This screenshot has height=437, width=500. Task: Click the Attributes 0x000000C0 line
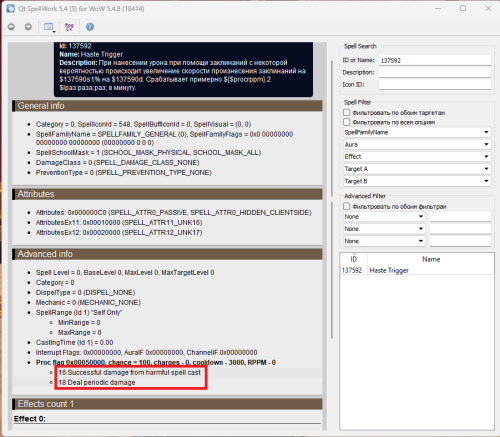174,212
